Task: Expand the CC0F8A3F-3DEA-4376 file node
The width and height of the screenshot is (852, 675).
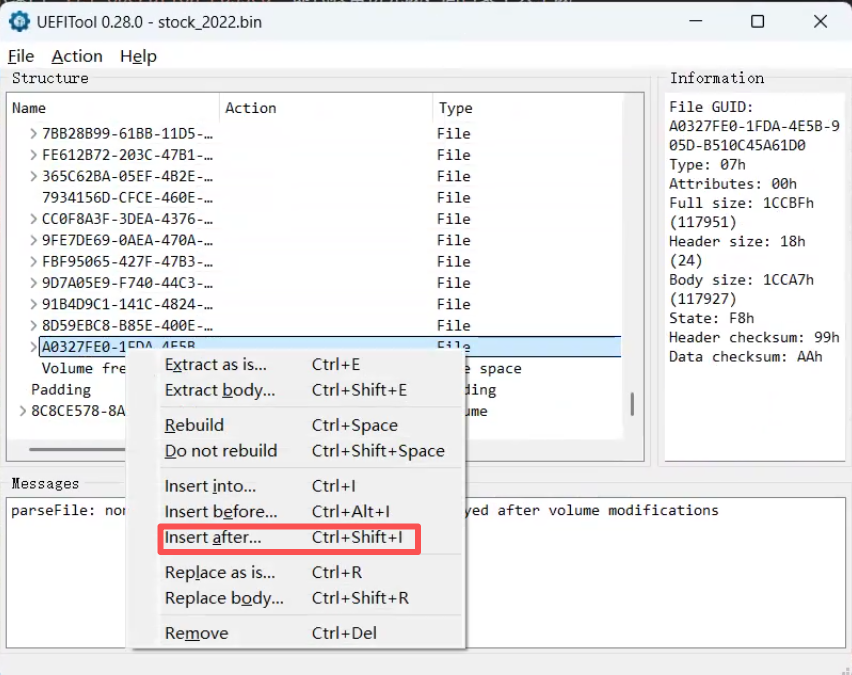Action: tap(34, 219)
